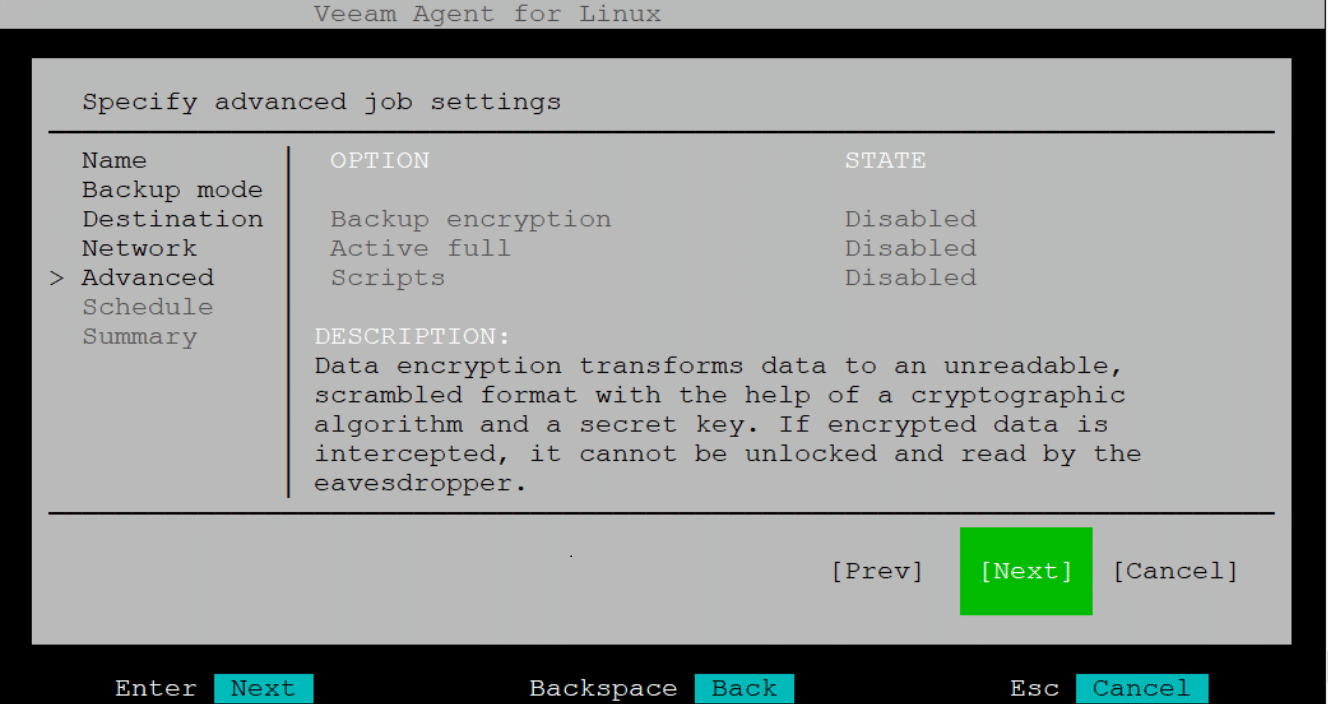Open the greyed Summary step

point(139,337)
